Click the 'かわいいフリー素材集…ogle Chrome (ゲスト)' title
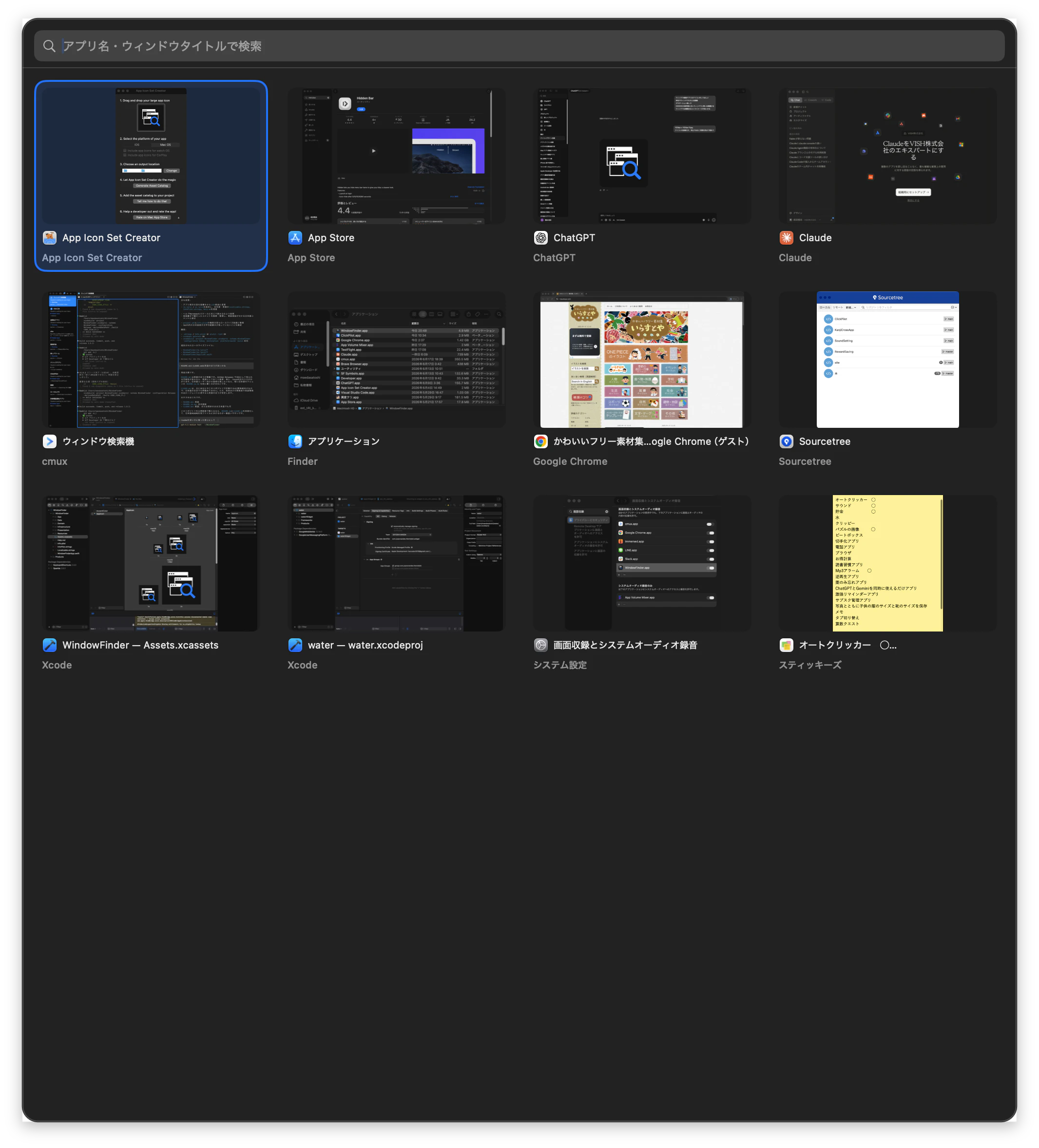Image resolution: width=1039 pixels, height=1148 pixels. click(x=651, y=441)
